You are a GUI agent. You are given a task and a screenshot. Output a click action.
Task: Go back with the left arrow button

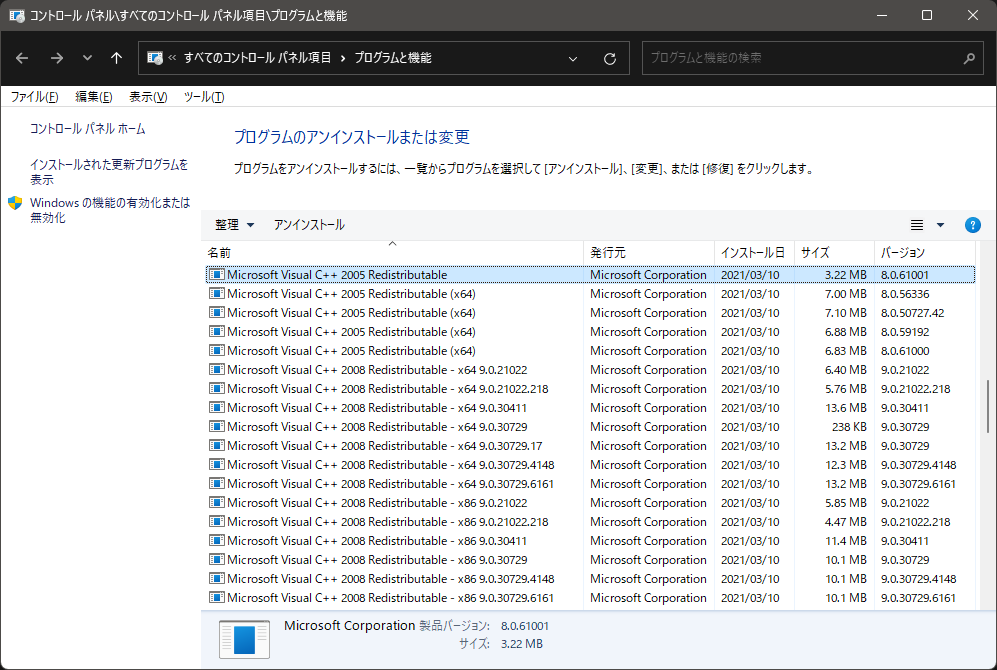coord(22,58)
